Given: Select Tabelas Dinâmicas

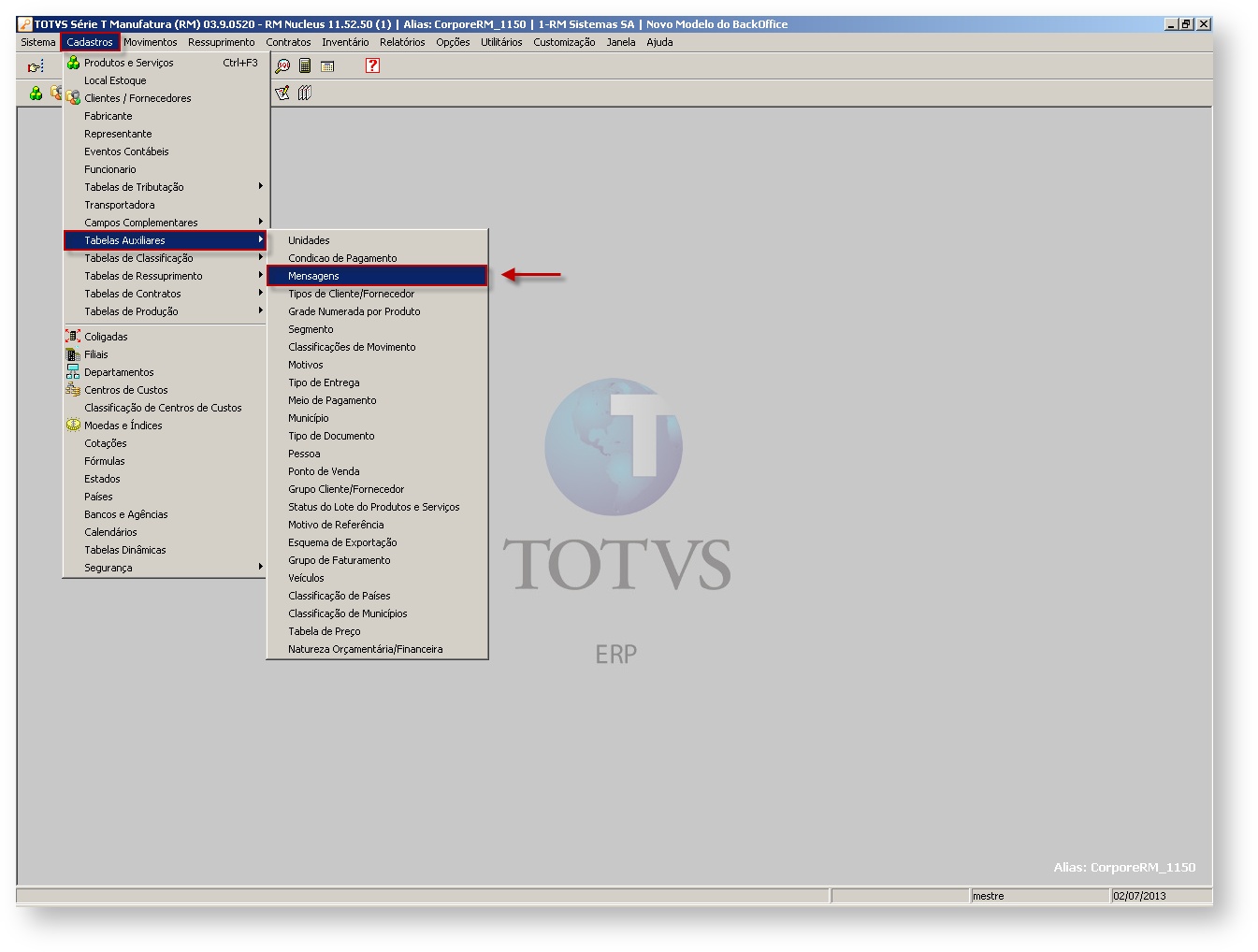Looking at the screenshot, I should click(166, 550).
